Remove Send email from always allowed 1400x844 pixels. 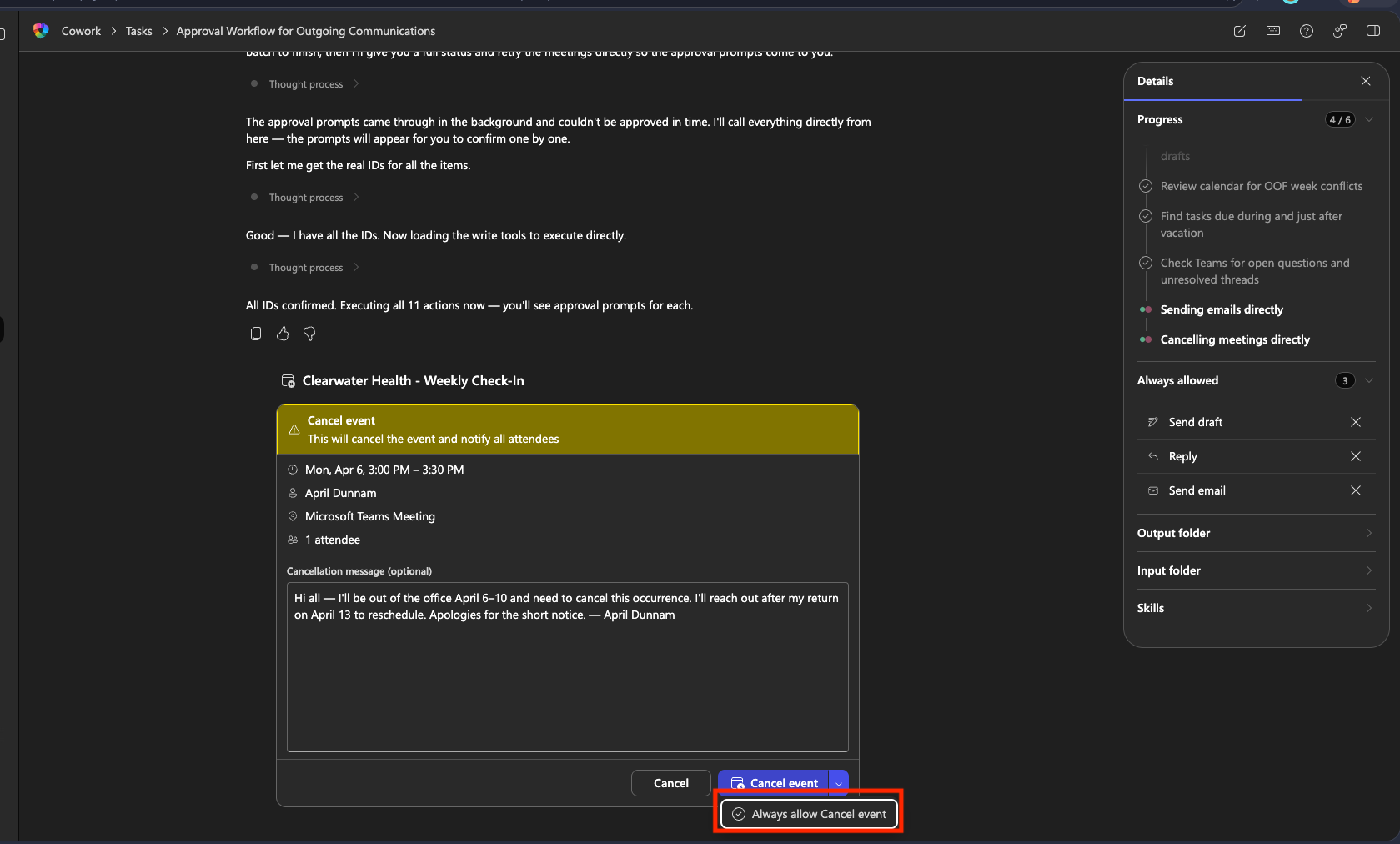click(1356, 490)
